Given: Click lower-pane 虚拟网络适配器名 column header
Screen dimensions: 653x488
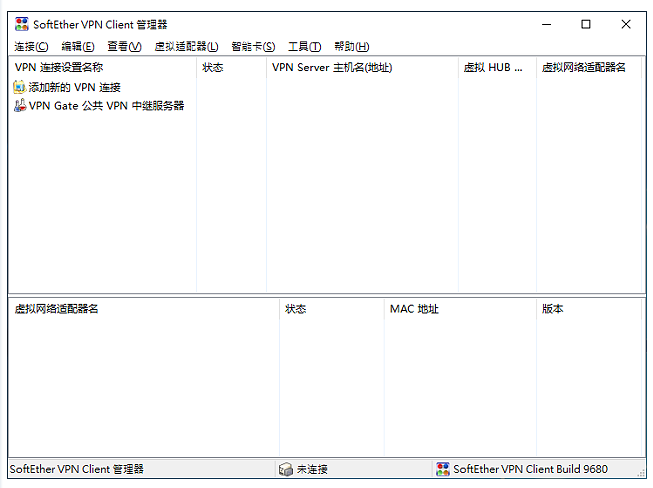Looking at the screenshot, I should point(144,309).
